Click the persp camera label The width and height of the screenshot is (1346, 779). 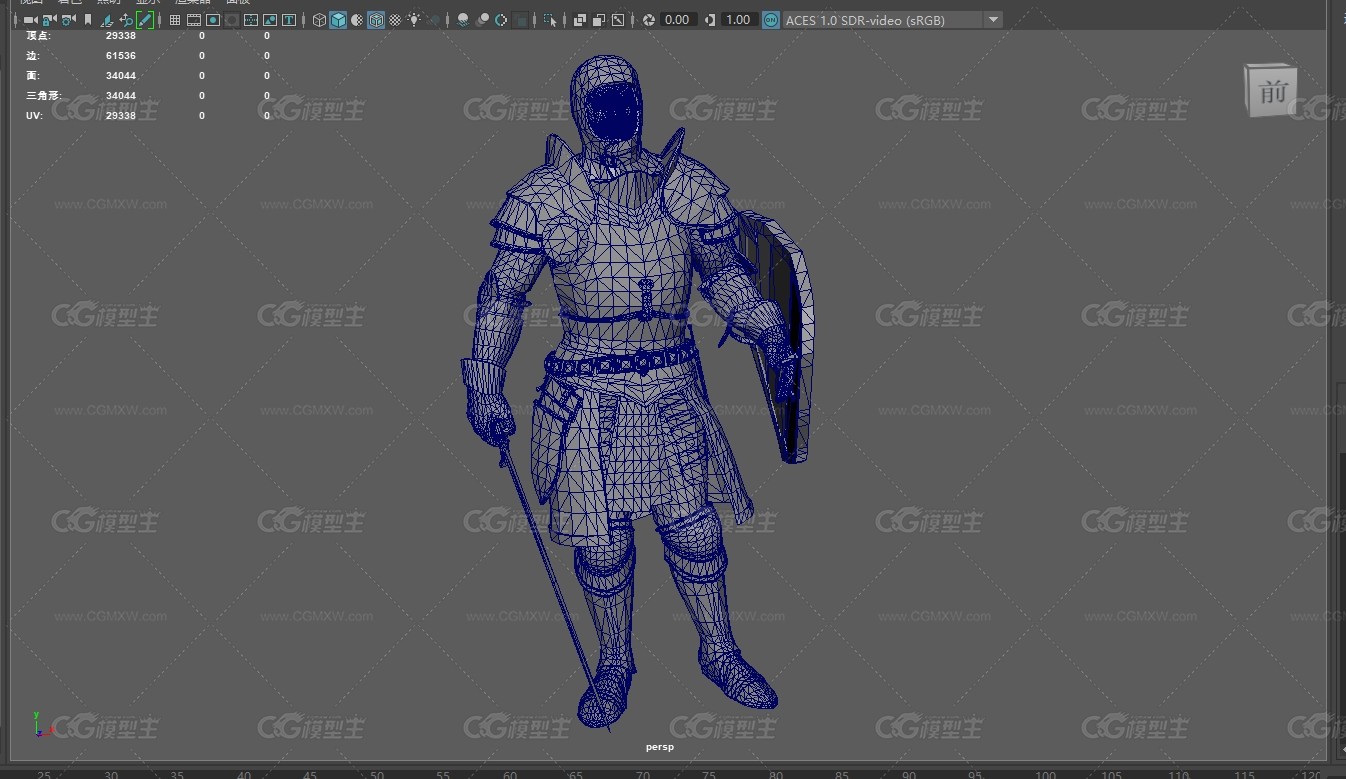(660, 747)
